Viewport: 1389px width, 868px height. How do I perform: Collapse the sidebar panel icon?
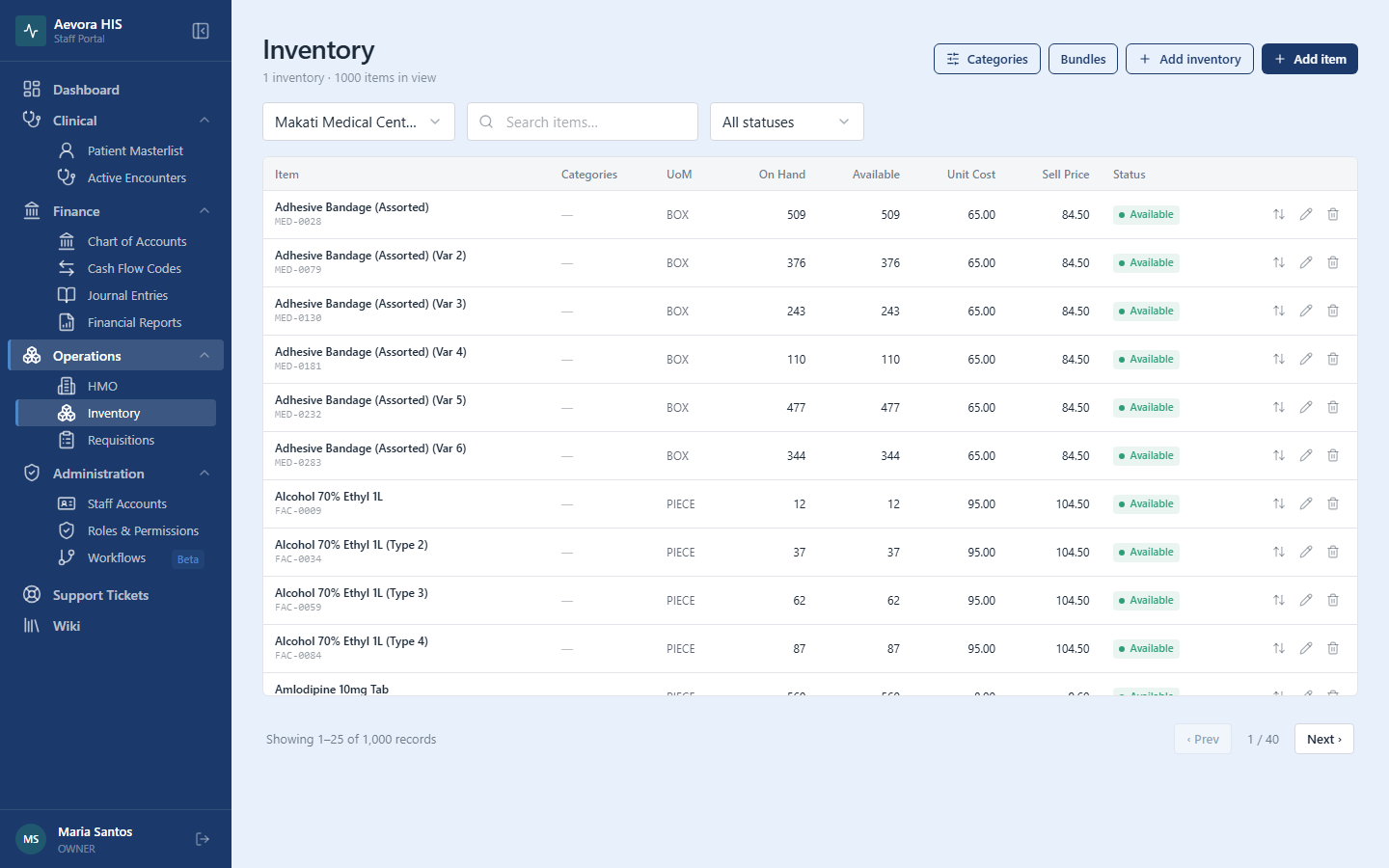(201, 31)
